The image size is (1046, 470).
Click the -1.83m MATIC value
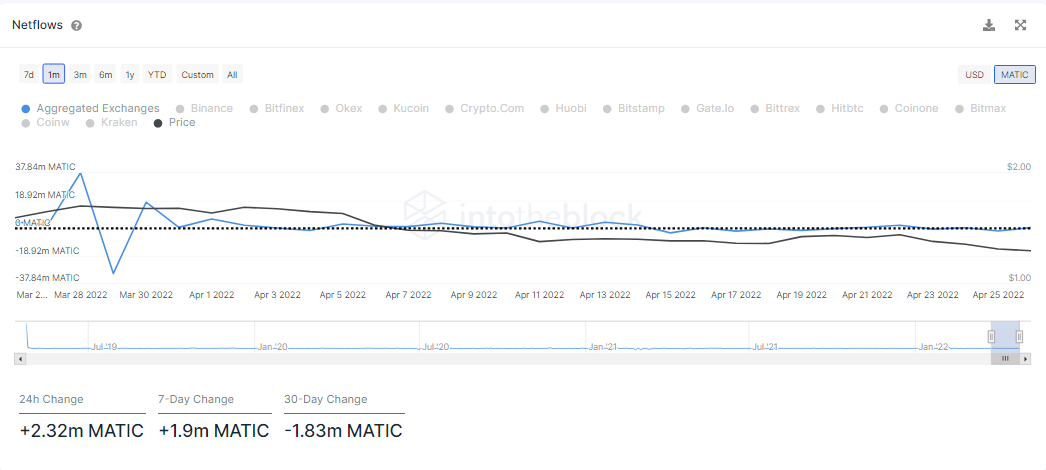point(344,431)
